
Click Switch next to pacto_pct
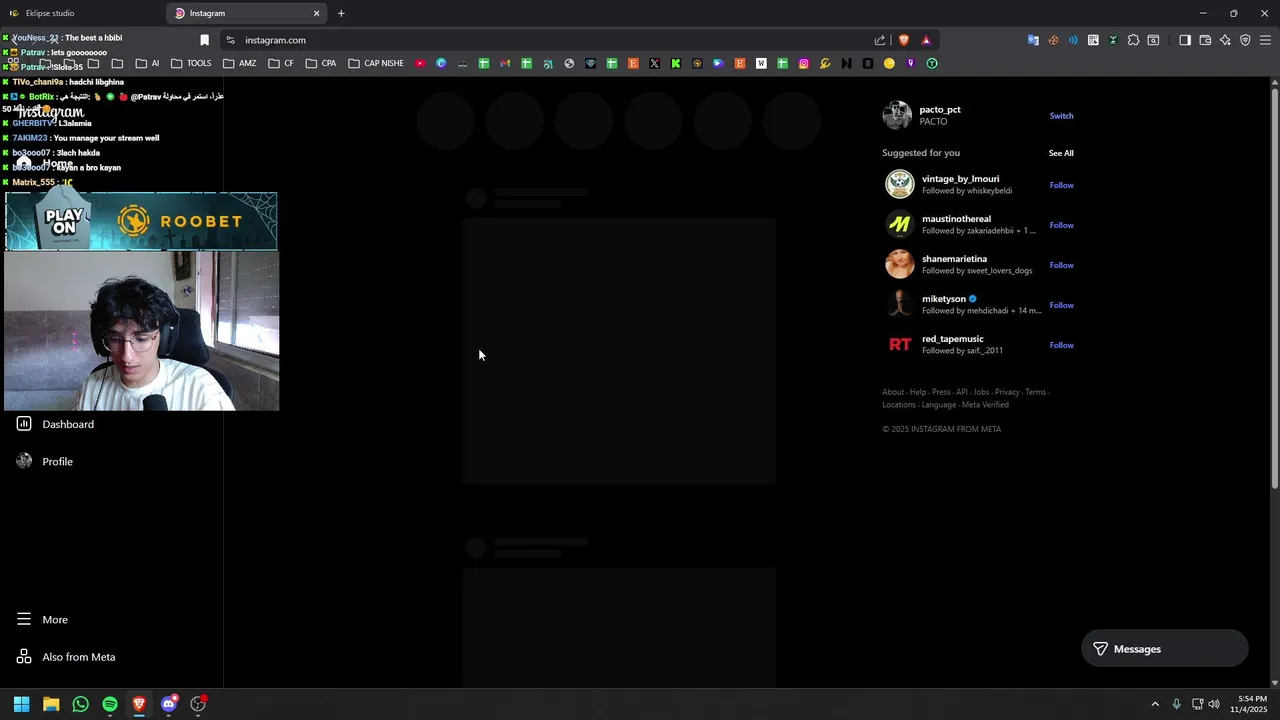point(1061,116)
